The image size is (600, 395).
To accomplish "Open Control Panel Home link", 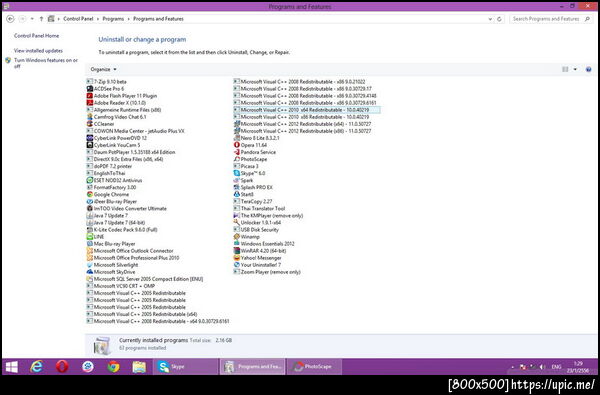I will coord(36,36).
